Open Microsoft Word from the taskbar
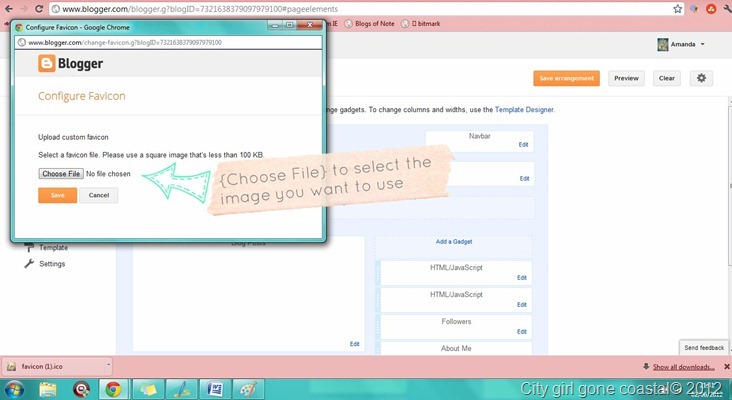 (215, 389)
